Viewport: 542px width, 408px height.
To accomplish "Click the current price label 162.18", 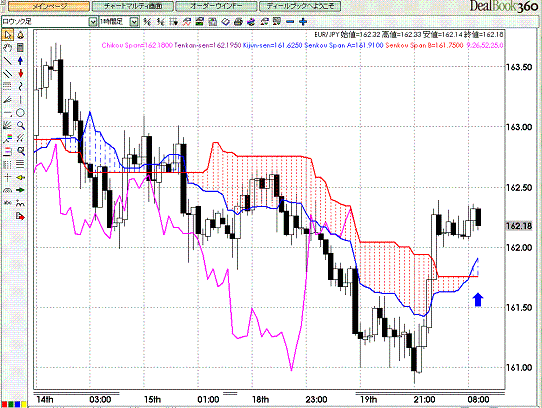I will (519, 226).
